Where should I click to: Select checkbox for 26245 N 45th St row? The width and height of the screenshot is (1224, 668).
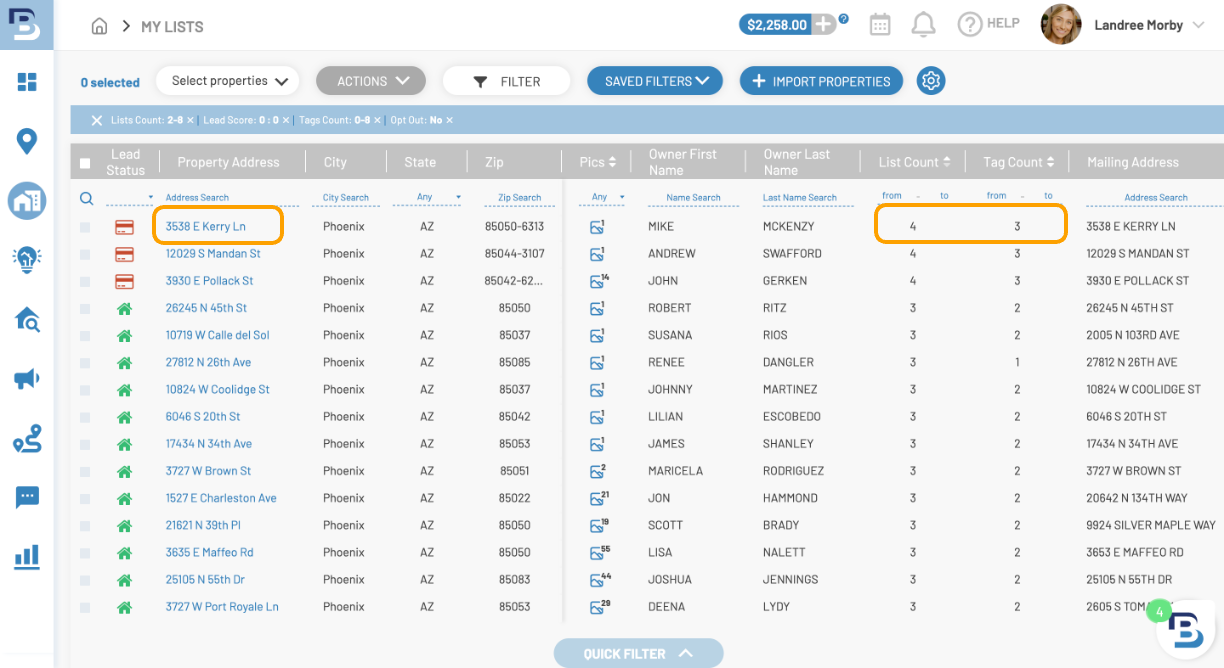coord(85,308)
